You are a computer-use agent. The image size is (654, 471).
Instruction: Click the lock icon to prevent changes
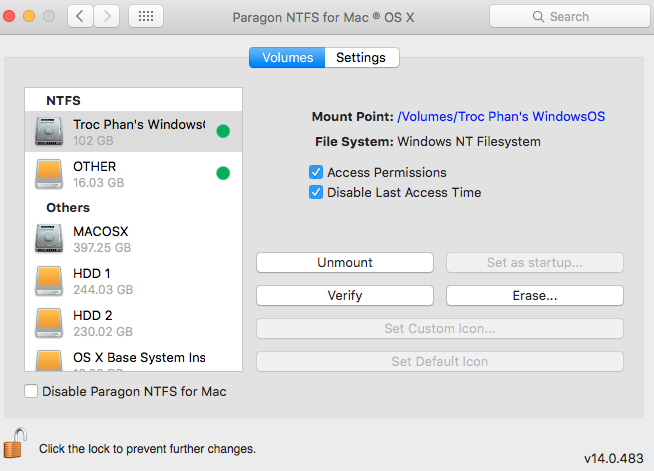click(15, 442)
